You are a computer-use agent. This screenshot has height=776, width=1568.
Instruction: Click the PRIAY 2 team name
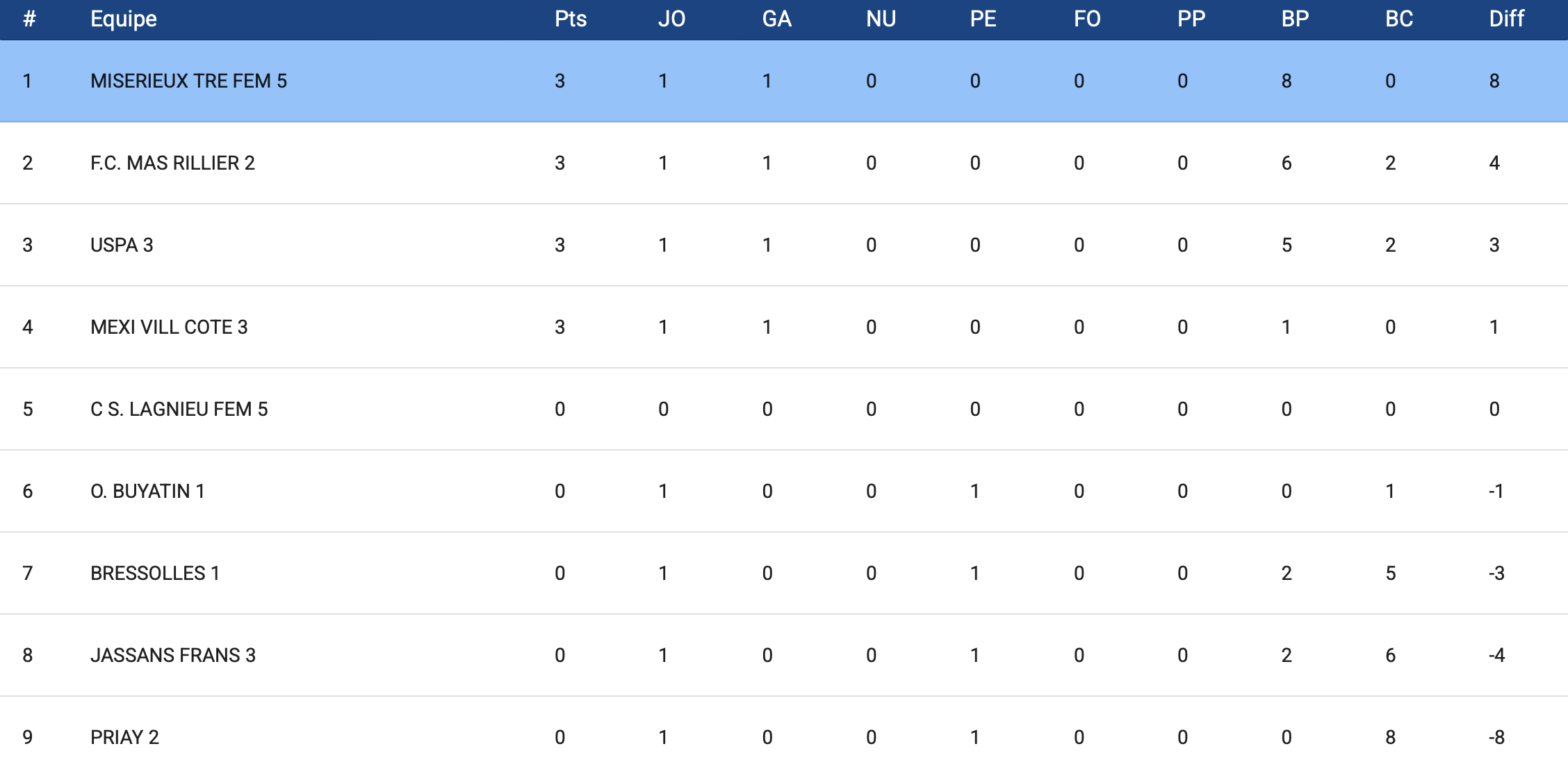[x=124, y=738]
